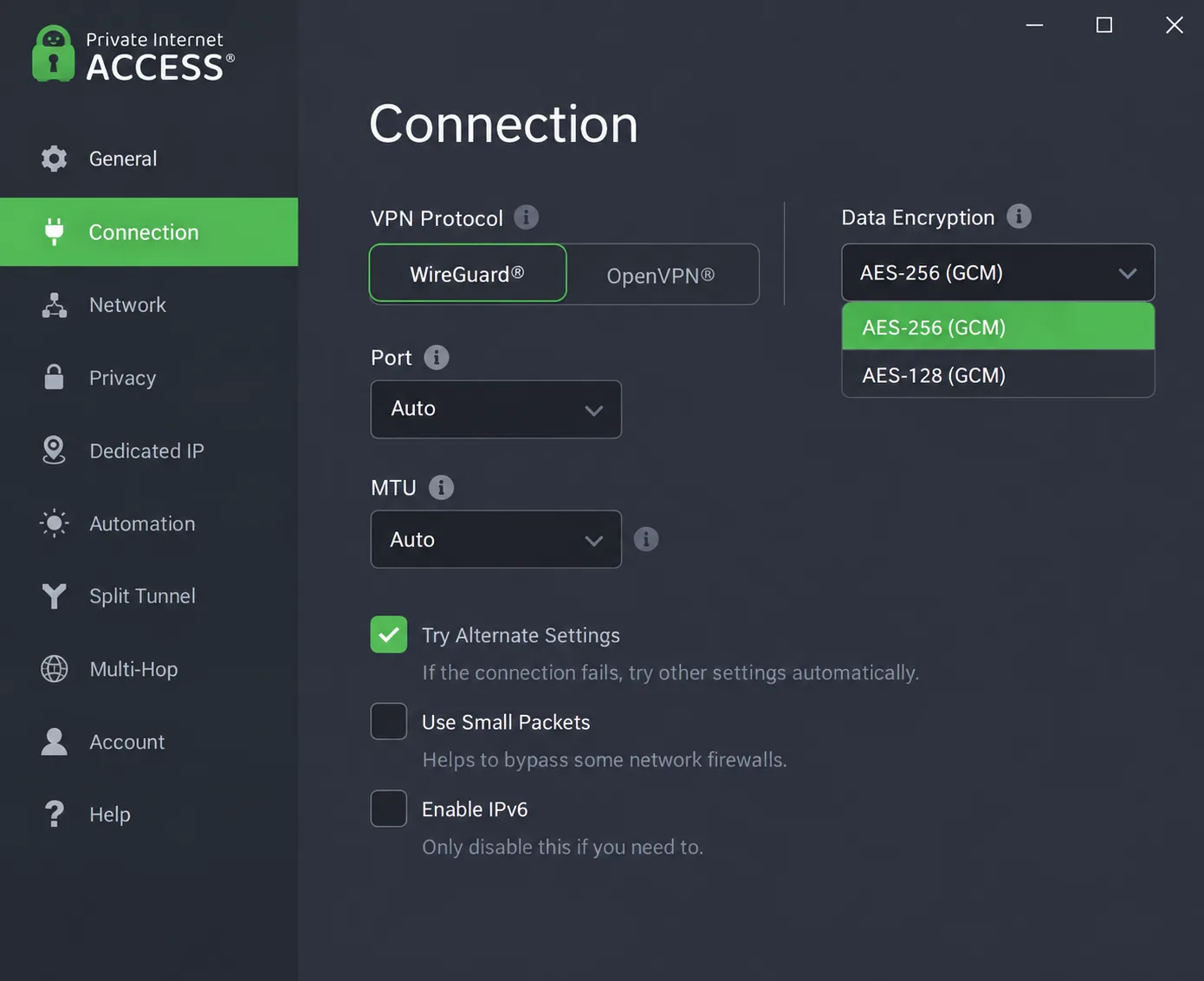Click the Dedicated IP pin icon
1204x981 pixels.
[x=54, y=451]
